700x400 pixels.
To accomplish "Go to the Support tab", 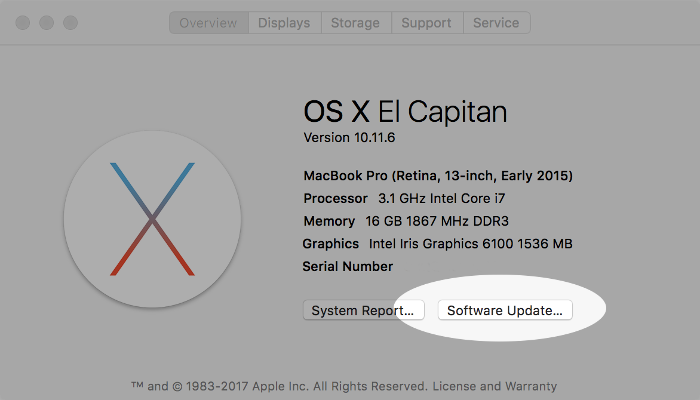I will 426,23.
